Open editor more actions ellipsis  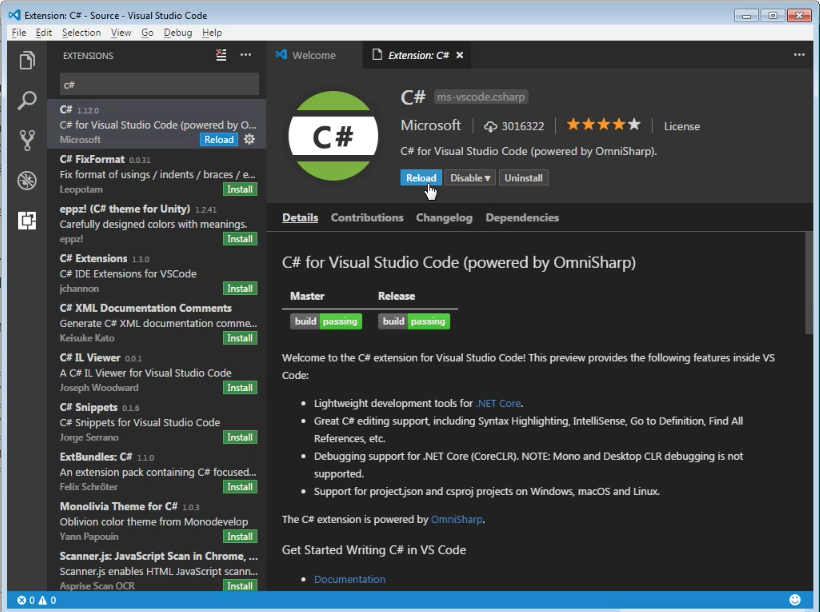click(x=799, y=55)
